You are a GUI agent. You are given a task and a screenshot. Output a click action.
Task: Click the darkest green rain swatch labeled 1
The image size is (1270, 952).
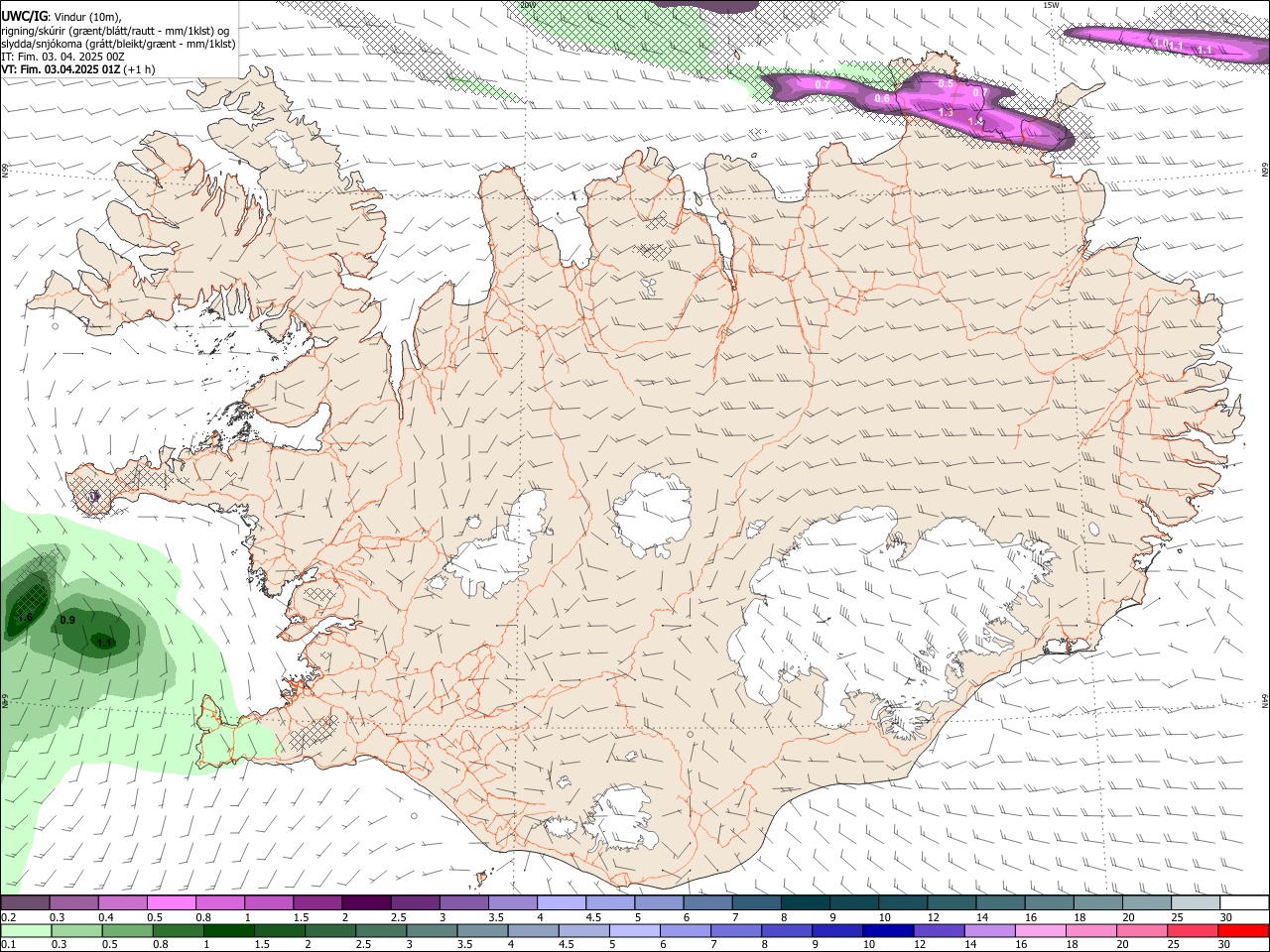point(229,930)
